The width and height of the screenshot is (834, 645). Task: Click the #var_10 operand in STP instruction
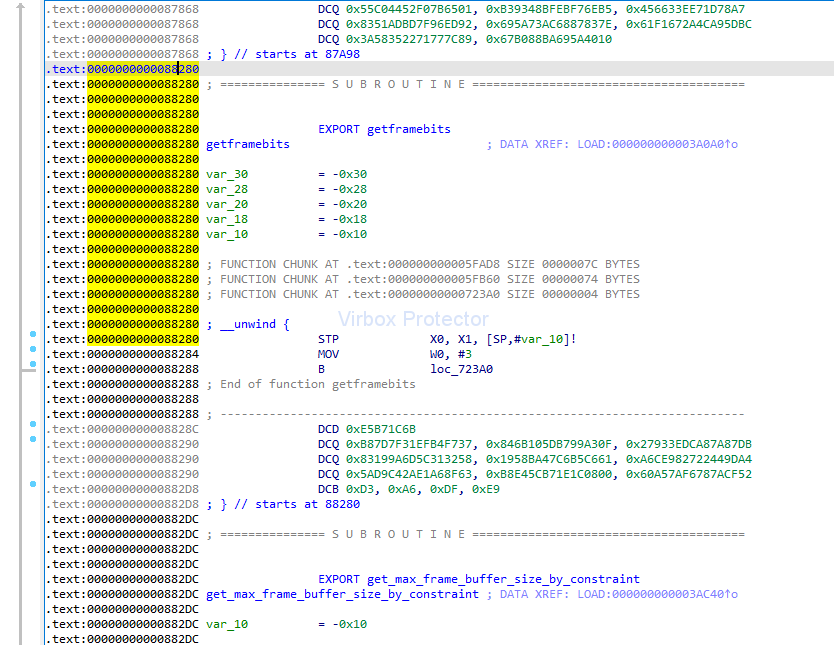click(540, 339)
